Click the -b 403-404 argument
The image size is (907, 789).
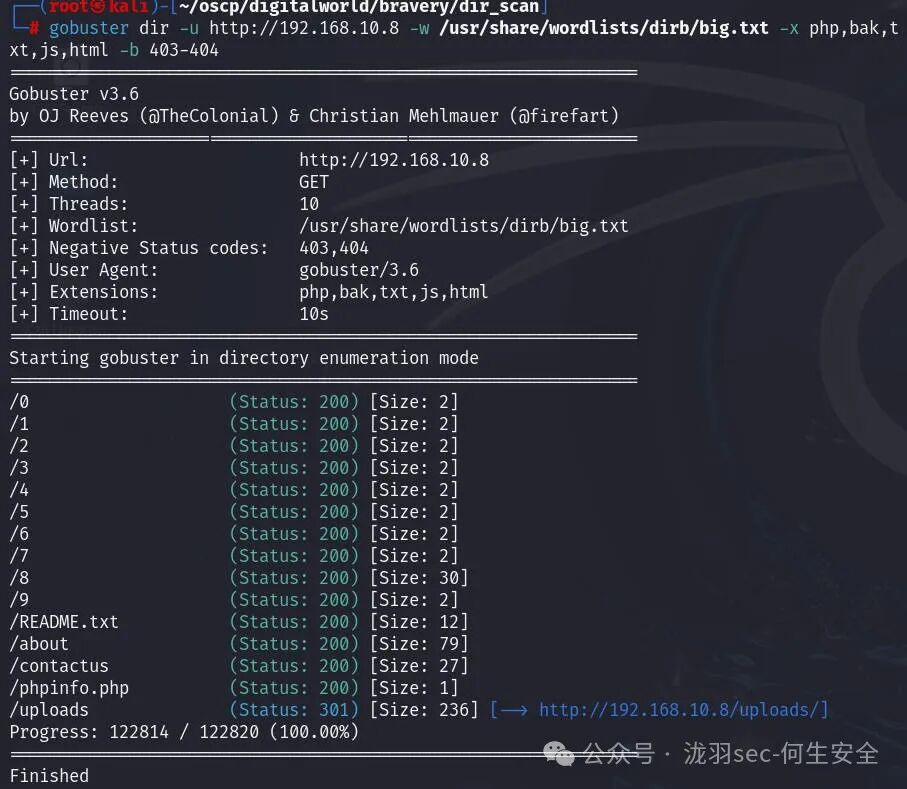click(x=169, y=50)
